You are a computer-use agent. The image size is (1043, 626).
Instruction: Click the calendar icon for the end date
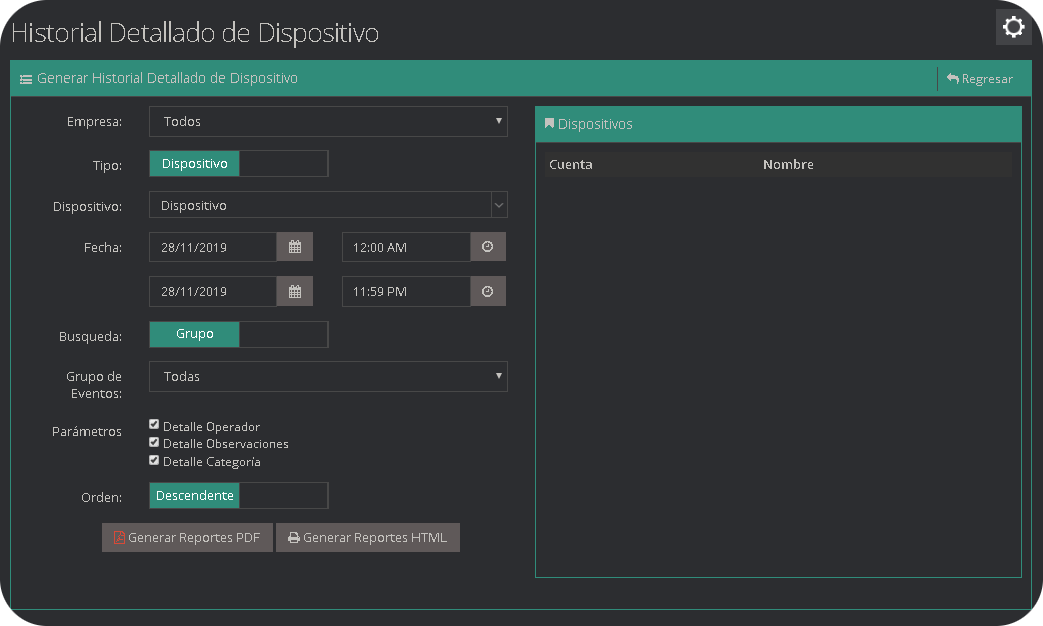coord(294,291)
